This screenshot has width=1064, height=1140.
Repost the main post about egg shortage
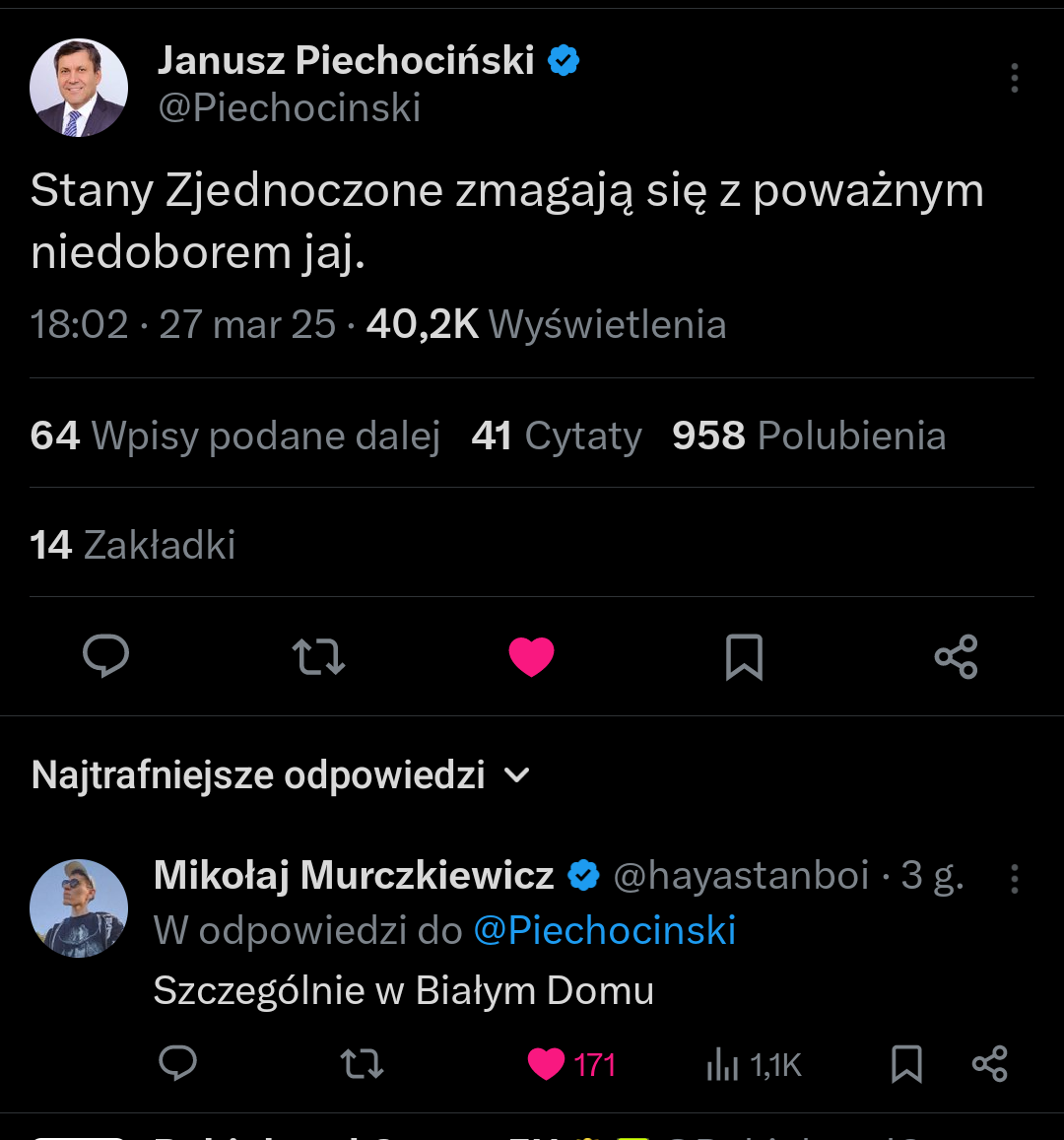click(x=318, y=656)
